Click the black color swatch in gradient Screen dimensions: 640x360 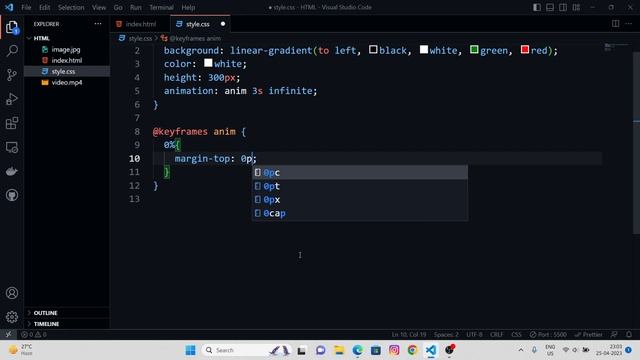point(373,50)
